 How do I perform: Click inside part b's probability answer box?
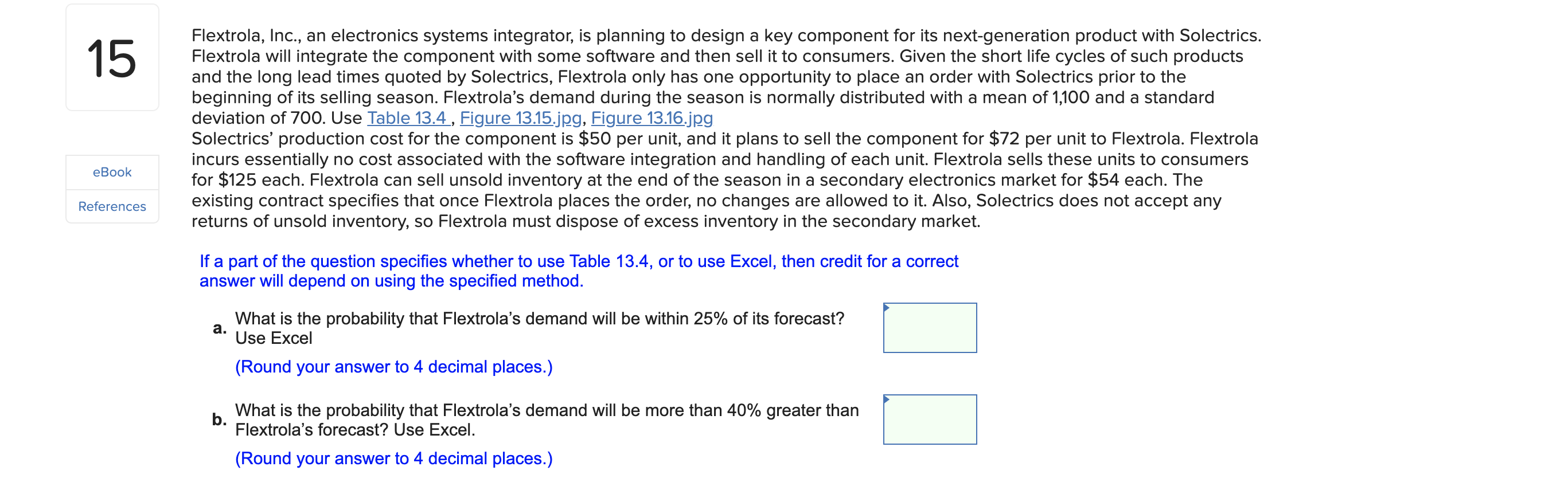[930, 419]
